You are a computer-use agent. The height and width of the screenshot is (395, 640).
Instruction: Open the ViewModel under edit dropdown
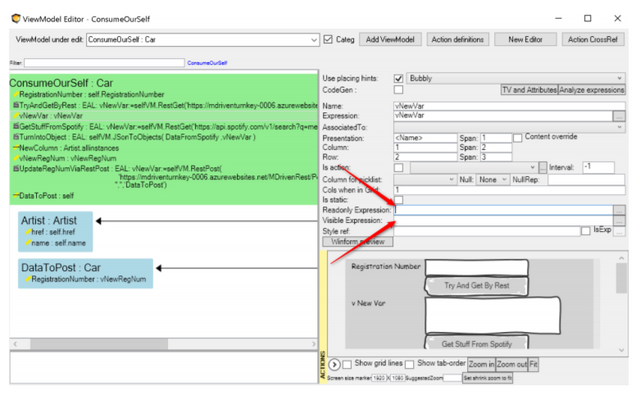(x=313, y=40)
